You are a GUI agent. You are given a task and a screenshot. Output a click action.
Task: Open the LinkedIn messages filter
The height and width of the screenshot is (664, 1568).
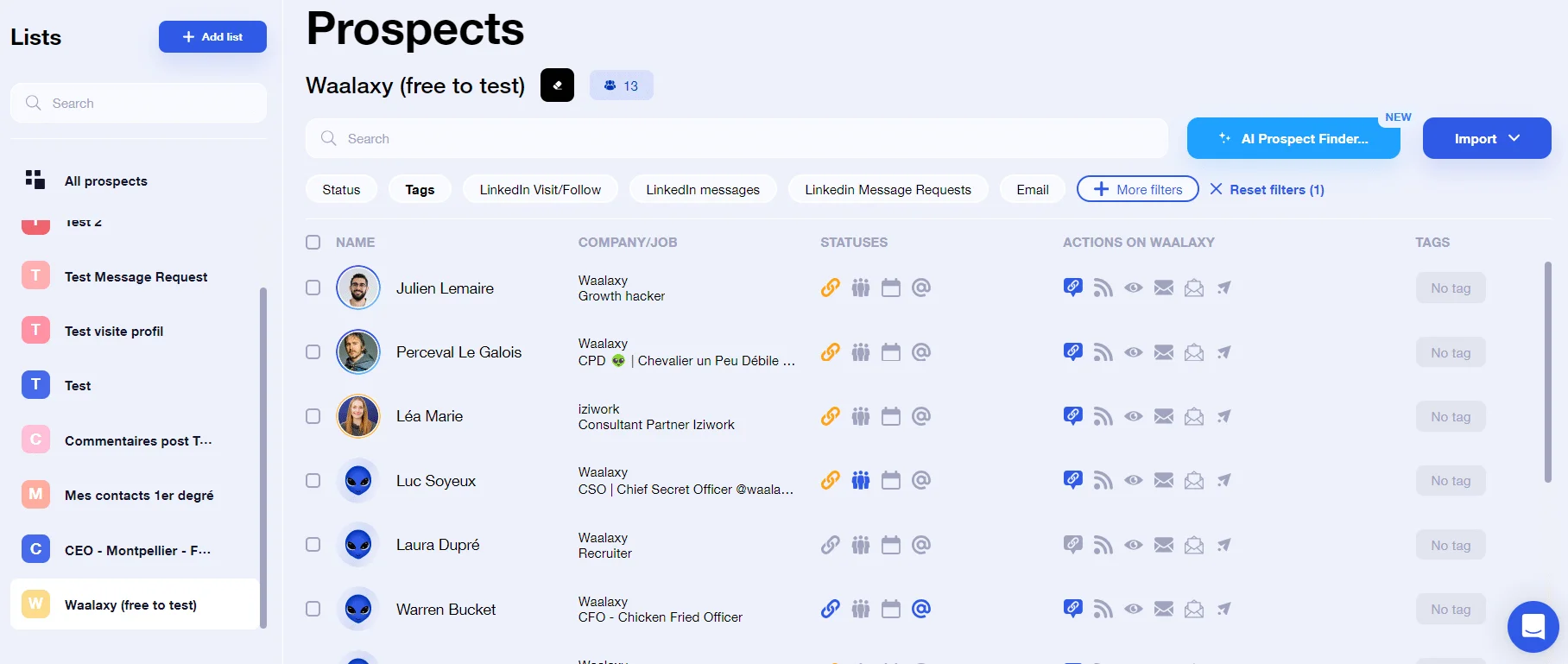coord(703,189)
